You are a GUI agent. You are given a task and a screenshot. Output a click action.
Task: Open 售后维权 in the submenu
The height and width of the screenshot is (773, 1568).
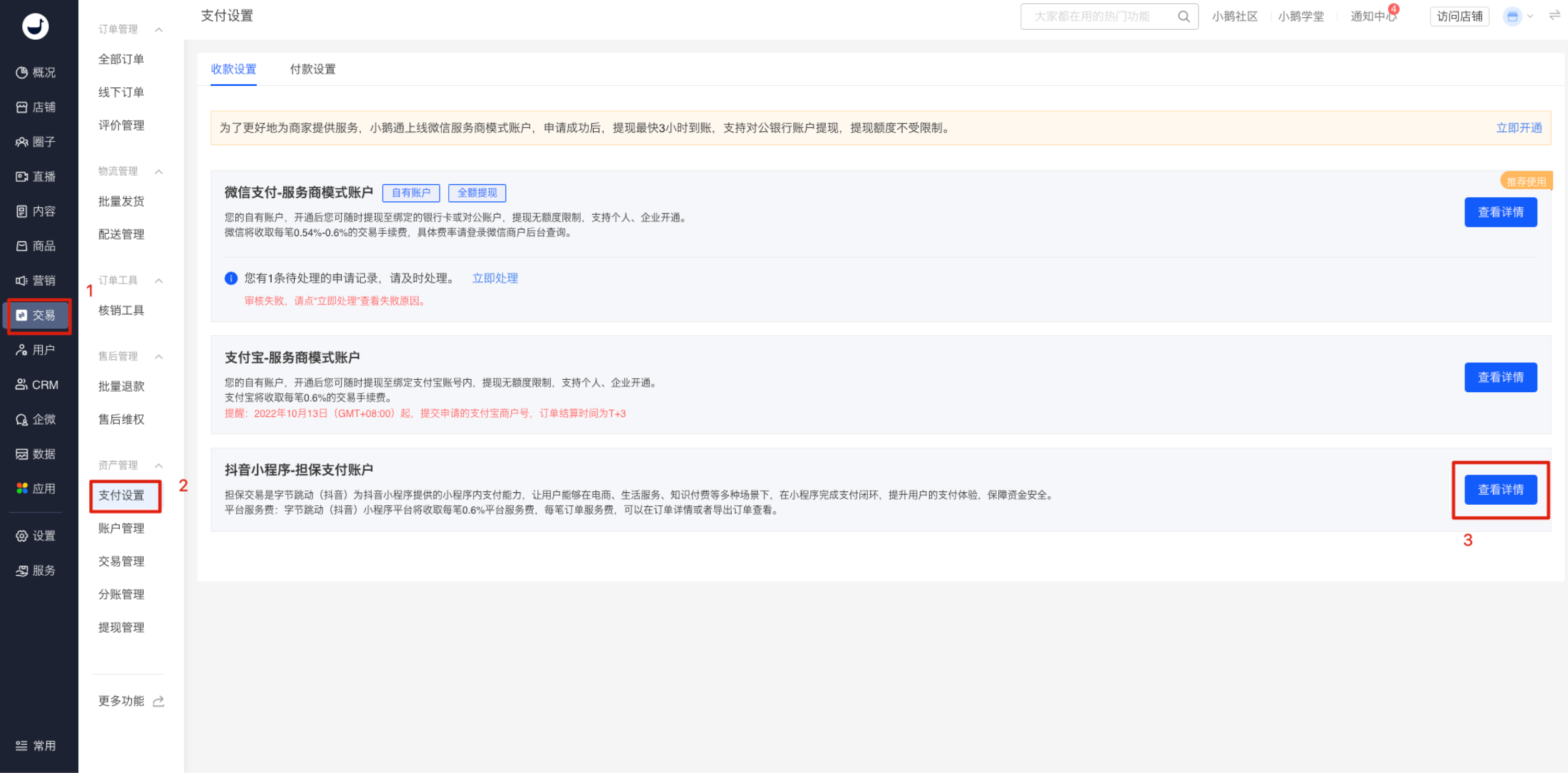(x=121, y=419)
